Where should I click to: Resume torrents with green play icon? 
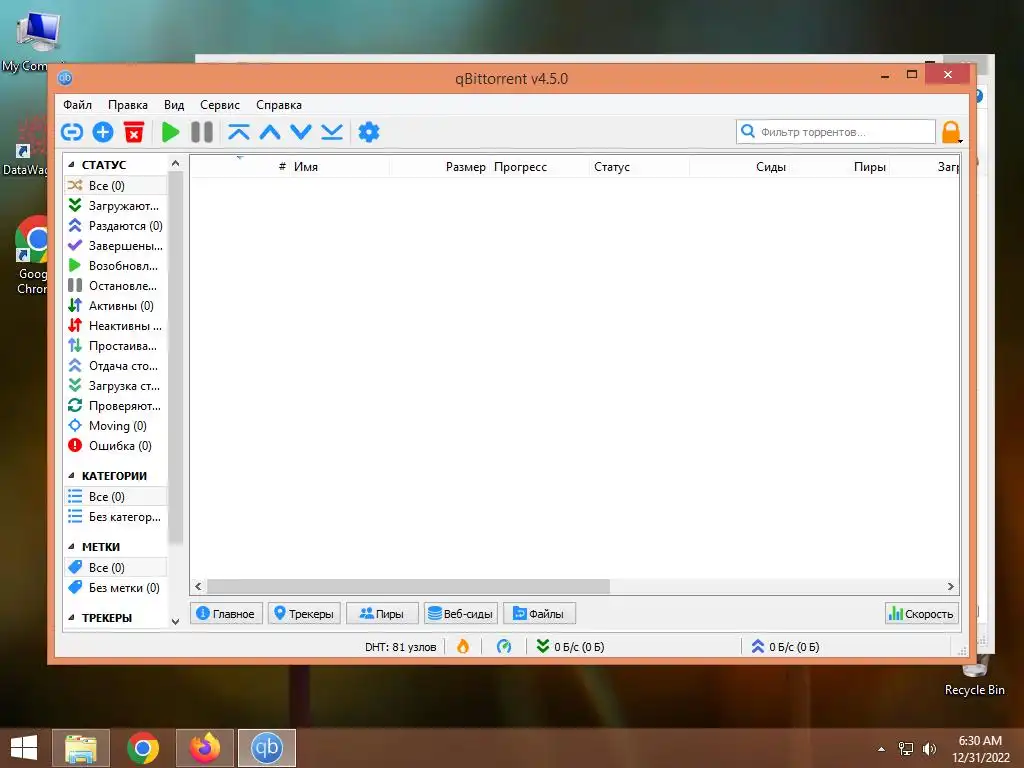(x=170, y=132)
